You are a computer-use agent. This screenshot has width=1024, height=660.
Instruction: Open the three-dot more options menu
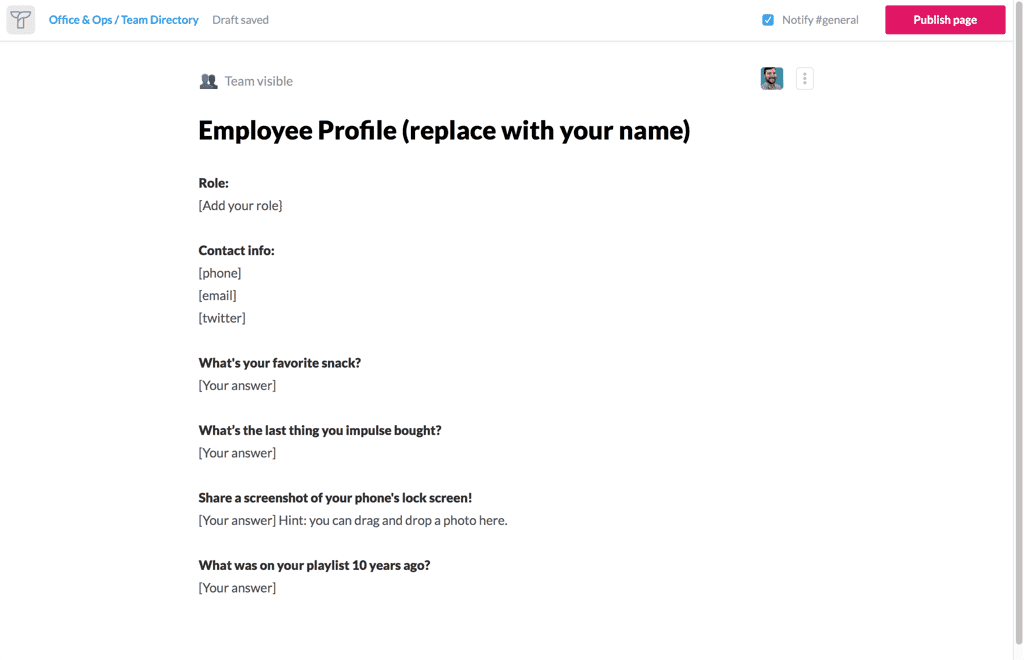(x=804, y=78)
